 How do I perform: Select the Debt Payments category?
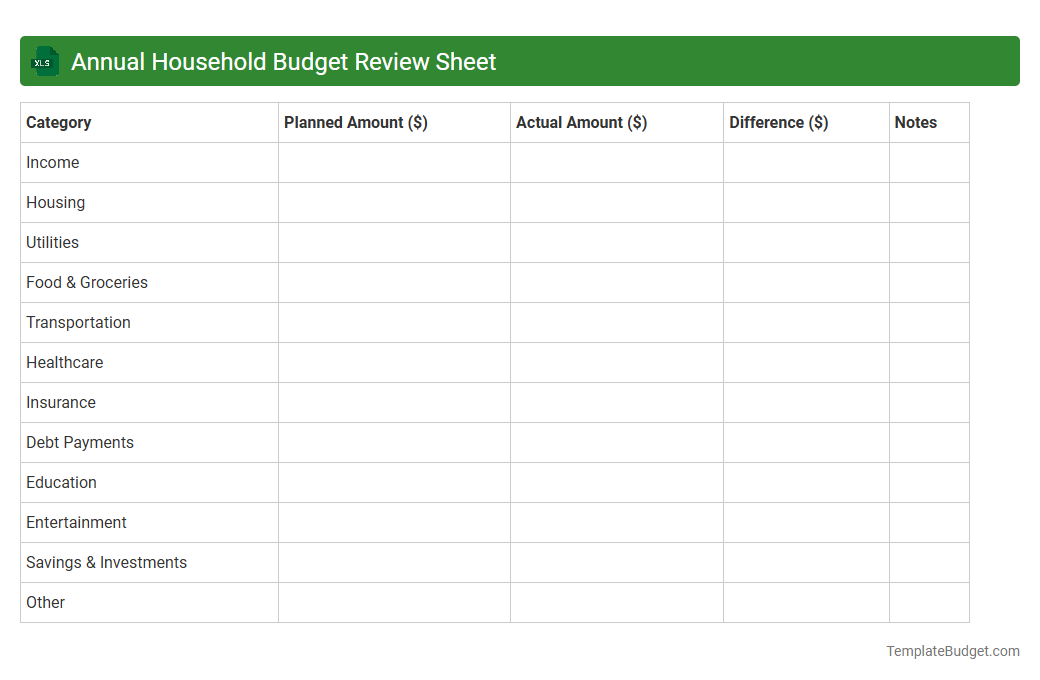click(x=80, y=442)
